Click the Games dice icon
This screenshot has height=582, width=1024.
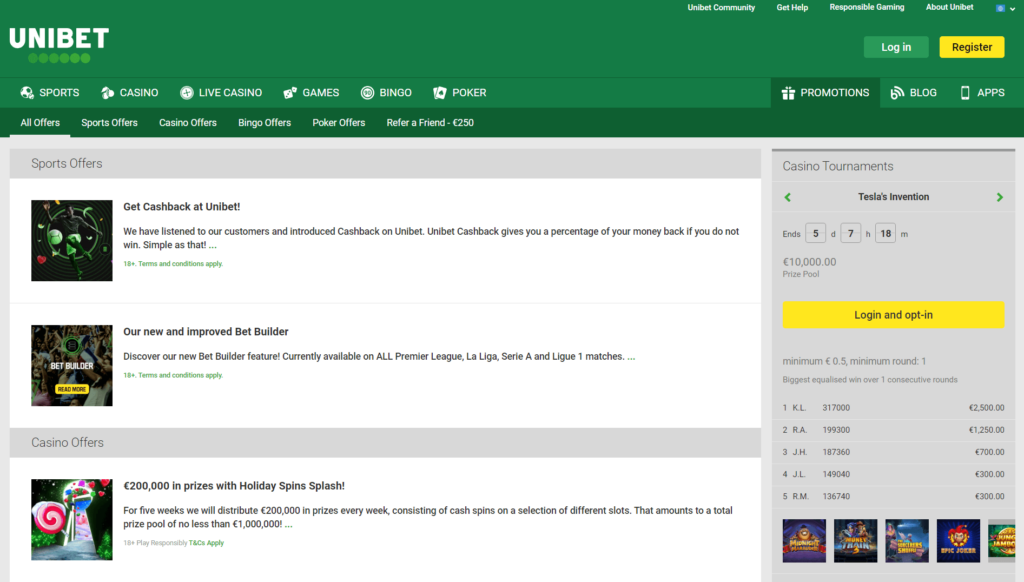pyautogui.click(x=290, y=93)
